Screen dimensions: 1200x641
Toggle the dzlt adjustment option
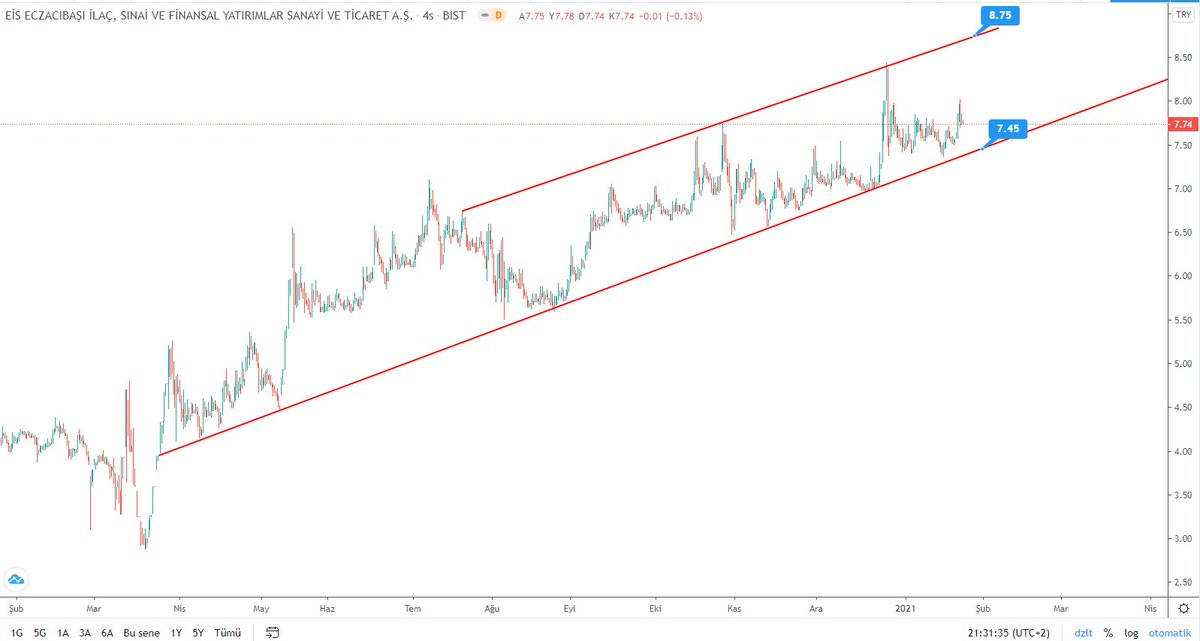1084,633
